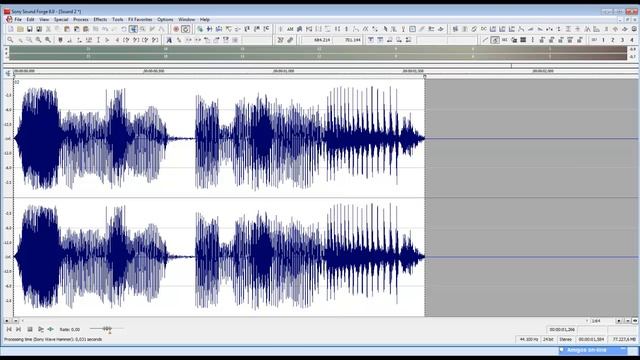Click the Save As disk icon
Viewport: 640px width, 360px height.
tap(39, 29)
